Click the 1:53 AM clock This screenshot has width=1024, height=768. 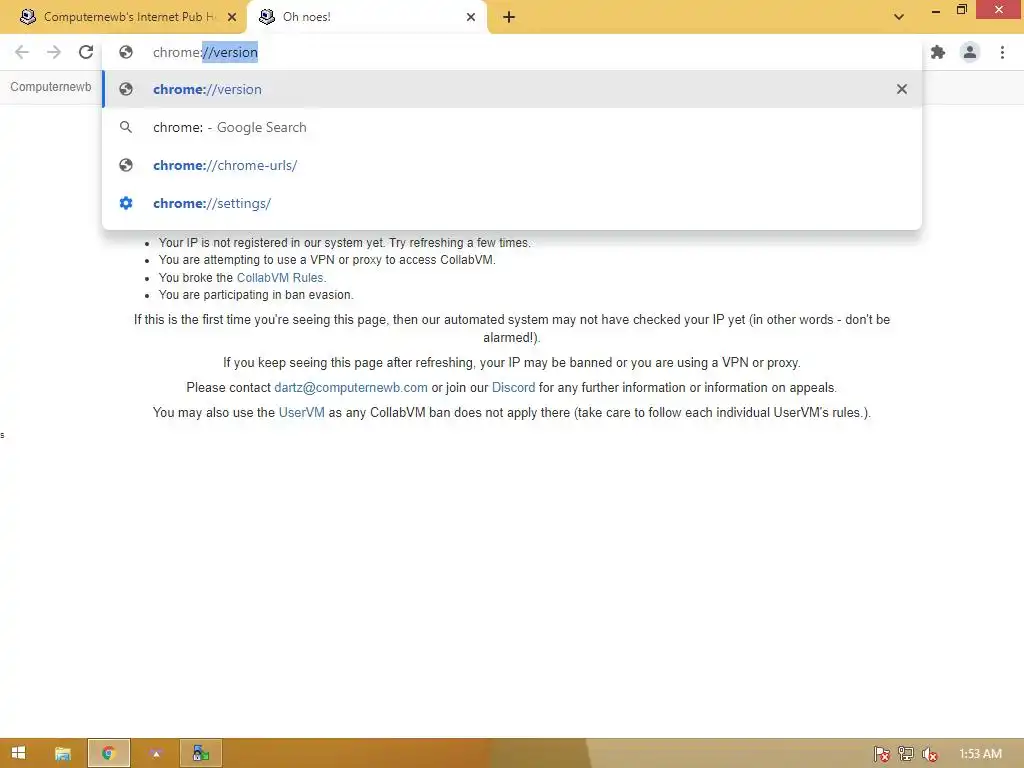click(980, 754)
